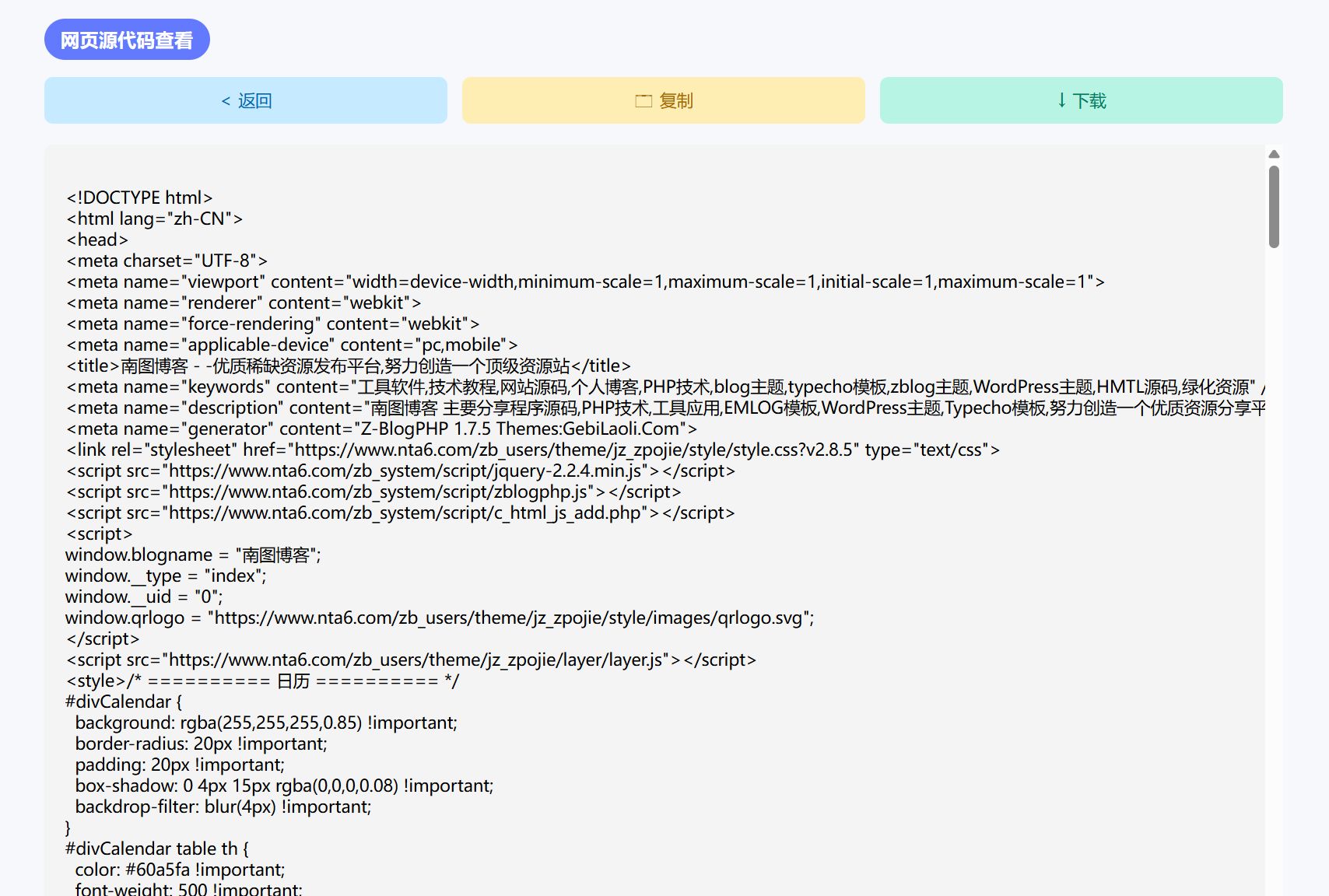Click the clipboard icon beside 复制

click(x=643, y=101)
